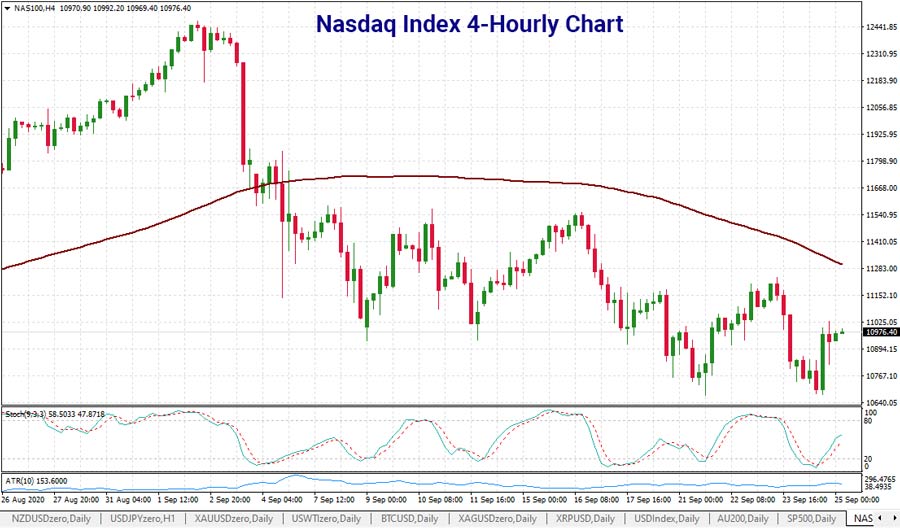Click the 11925.95 price axis value
This screenshot has height=528, width=900.
click(882, 134)
